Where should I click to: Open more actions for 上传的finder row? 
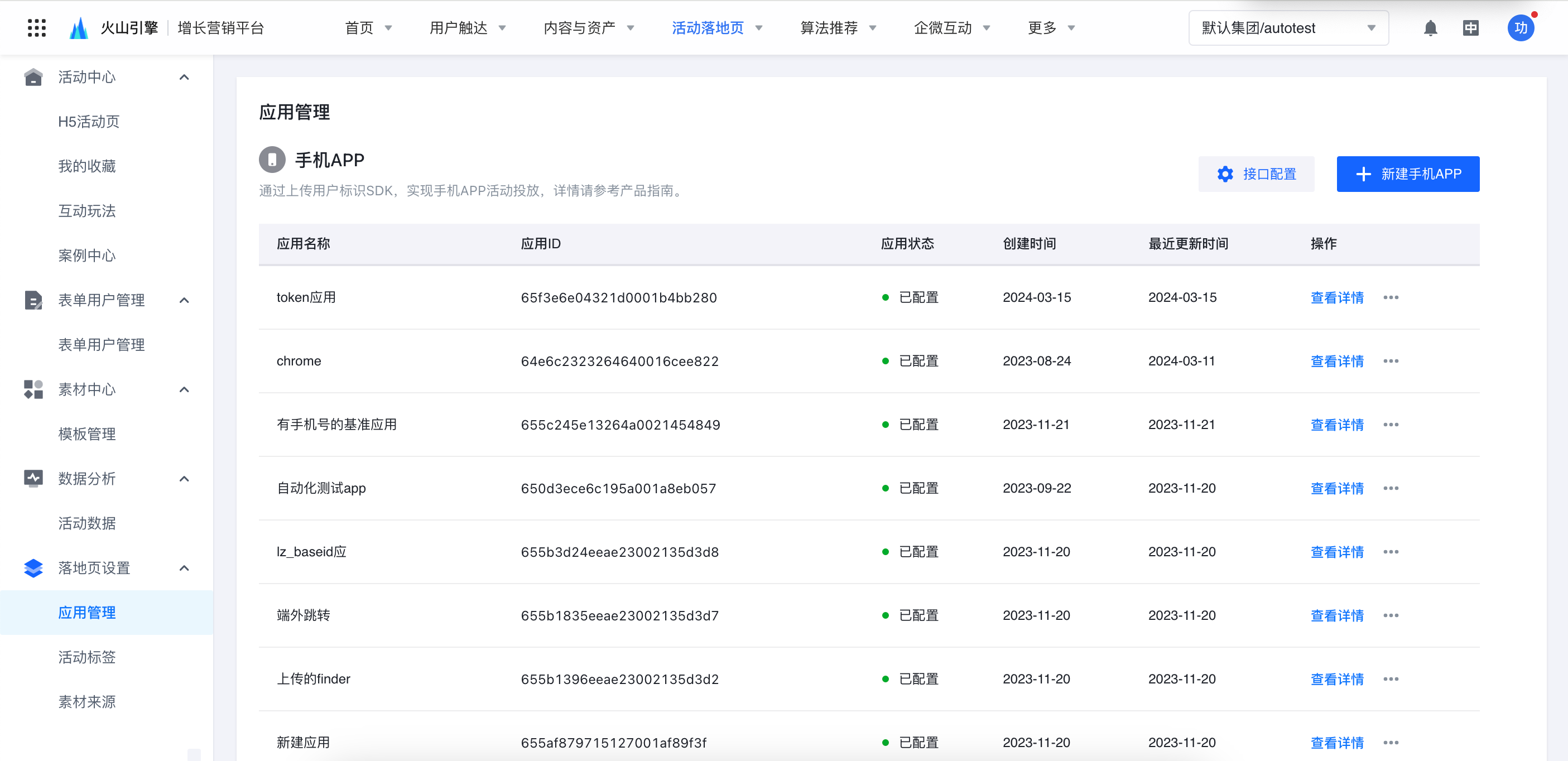click(1390, 680)
